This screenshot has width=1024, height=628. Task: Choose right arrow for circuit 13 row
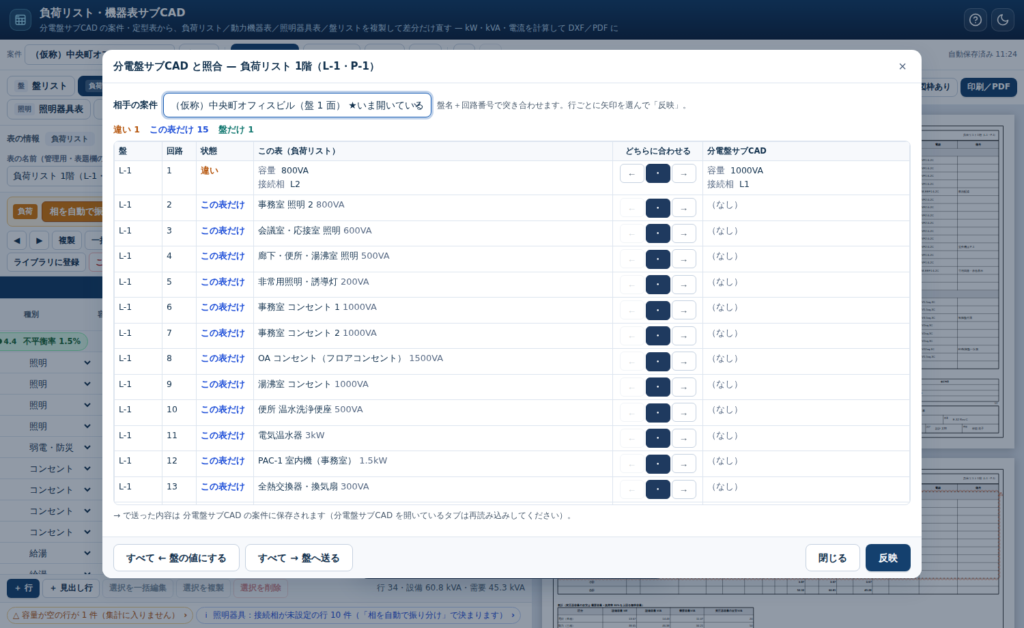click(684, 490)
